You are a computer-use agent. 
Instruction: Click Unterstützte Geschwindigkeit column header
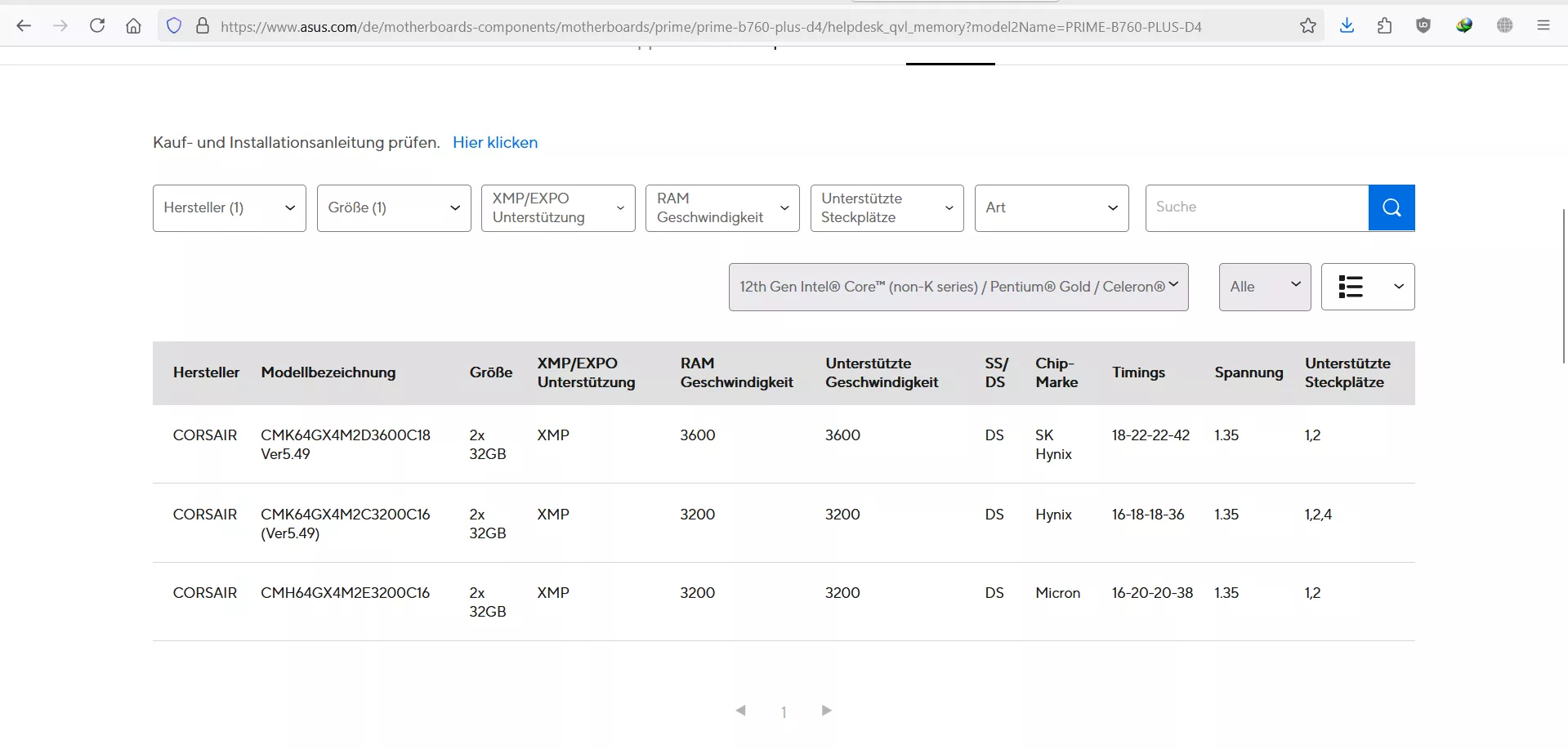tap(882, 372)
